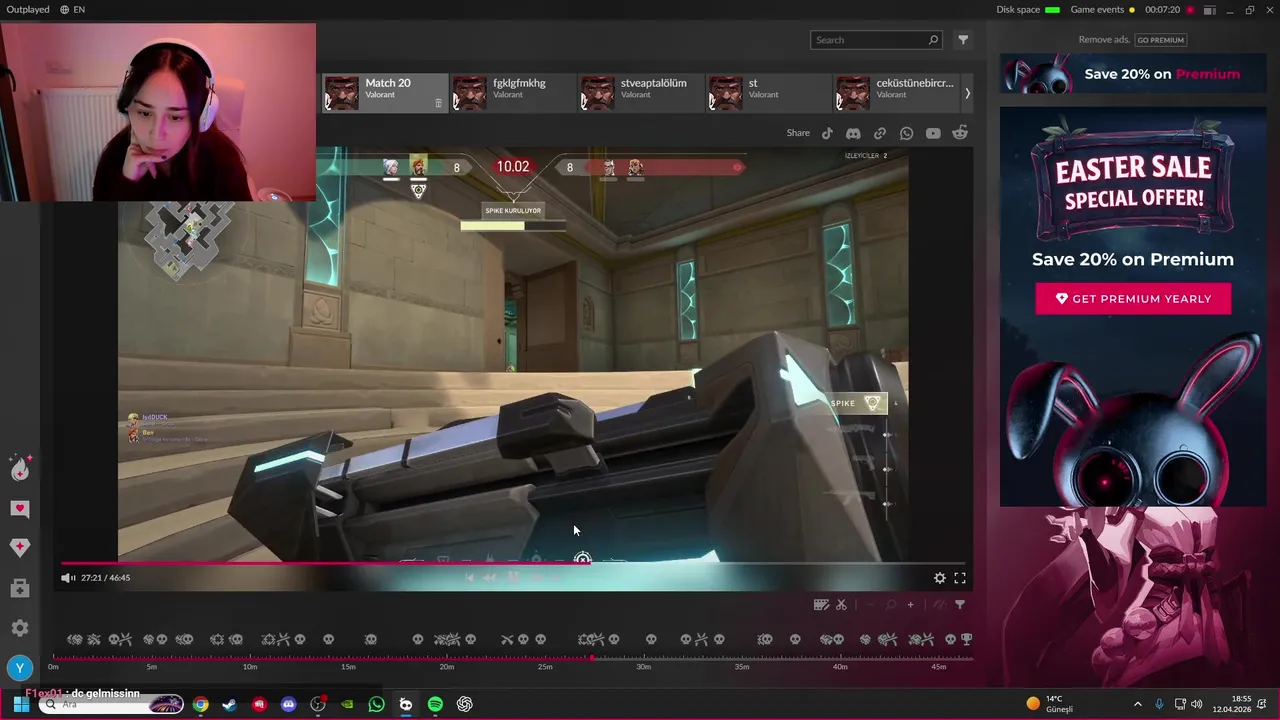The height and width of the screenshot is (720, 1280).
Task: Toggle the window layout icon
Action: click(x=1209, y=10)
